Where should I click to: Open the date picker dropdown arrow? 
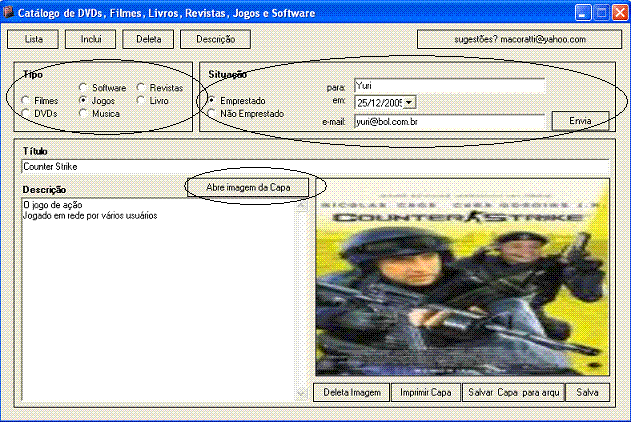coord(409,103)
